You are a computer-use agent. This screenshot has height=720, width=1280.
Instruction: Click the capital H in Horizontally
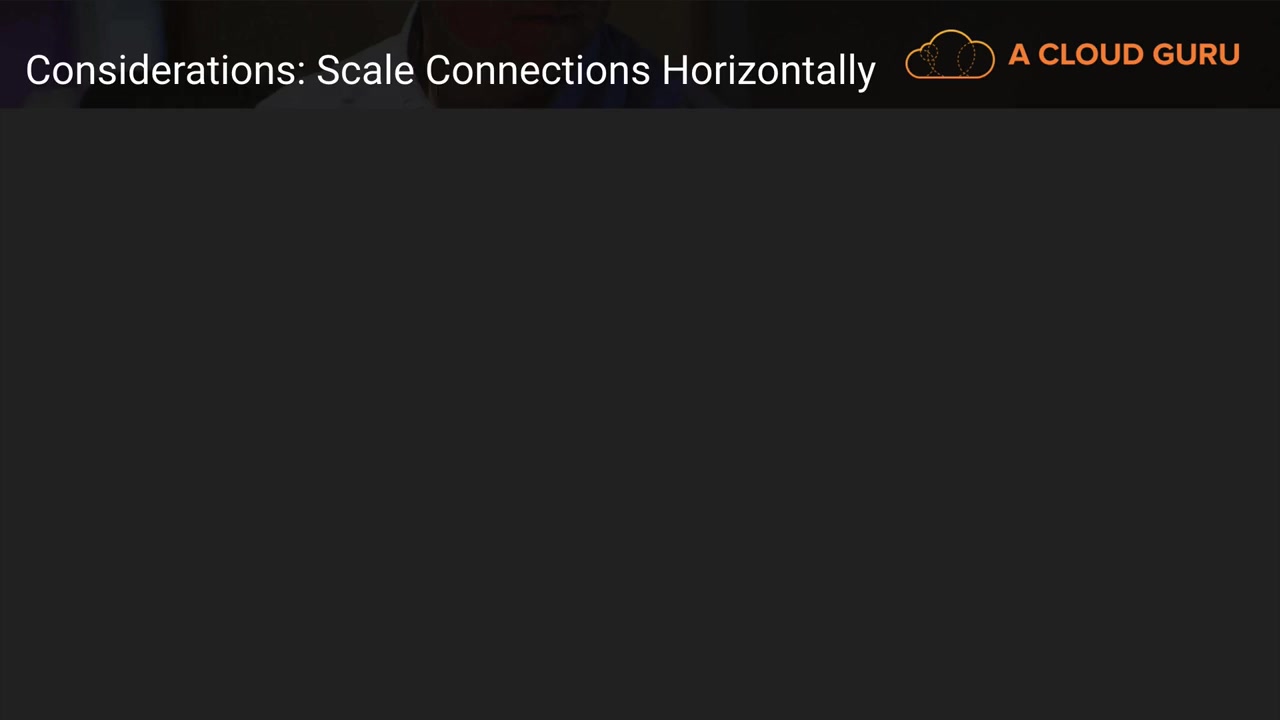674,71
